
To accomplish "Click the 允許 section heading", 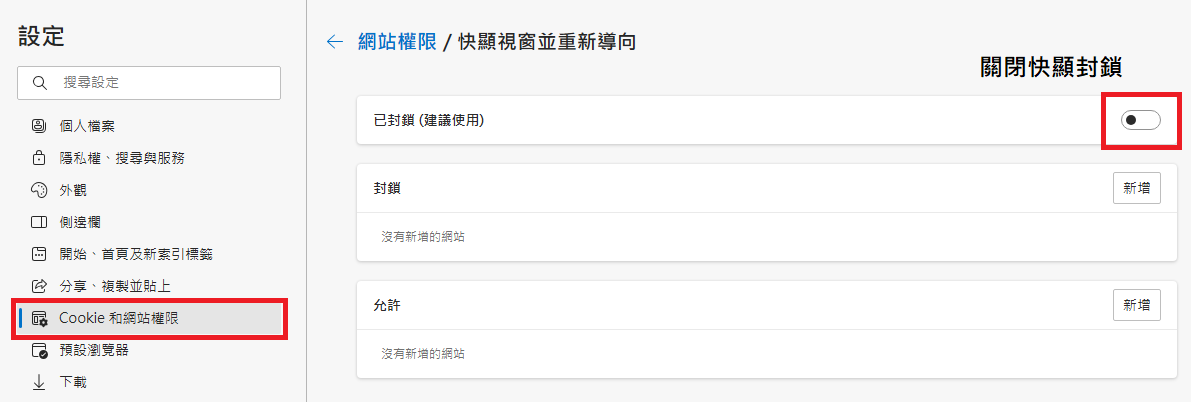I will pos(388,304).
